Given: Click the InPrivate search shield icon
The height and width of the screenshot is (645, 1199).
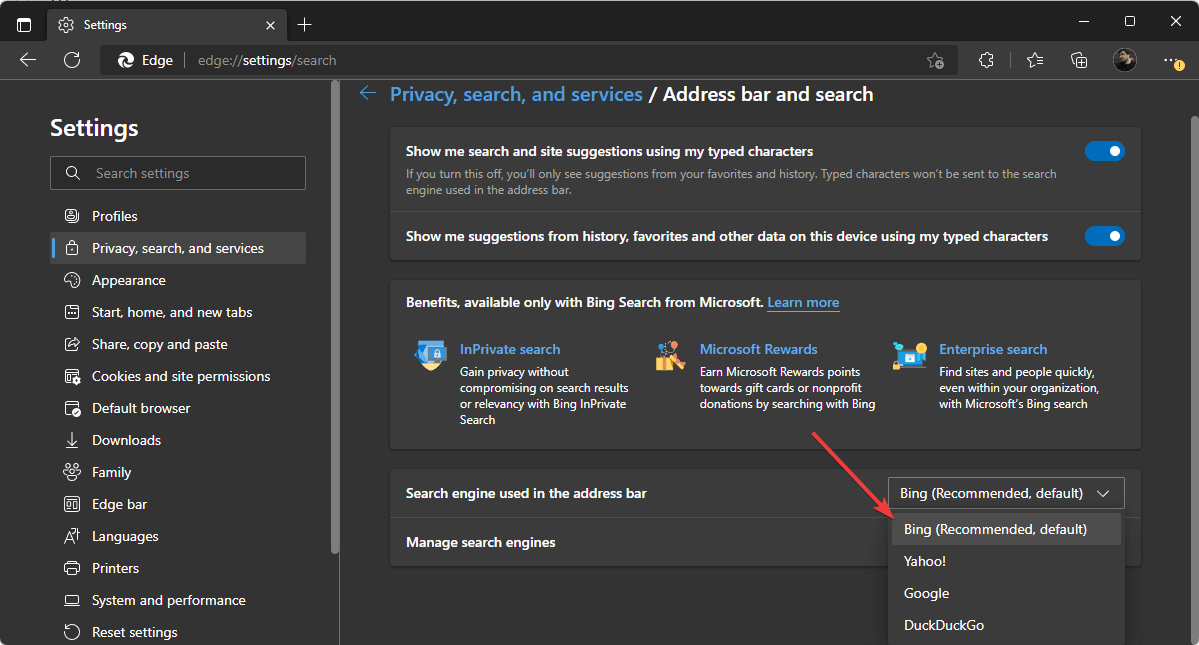Looking at the screenshot, I should [431, 355].
